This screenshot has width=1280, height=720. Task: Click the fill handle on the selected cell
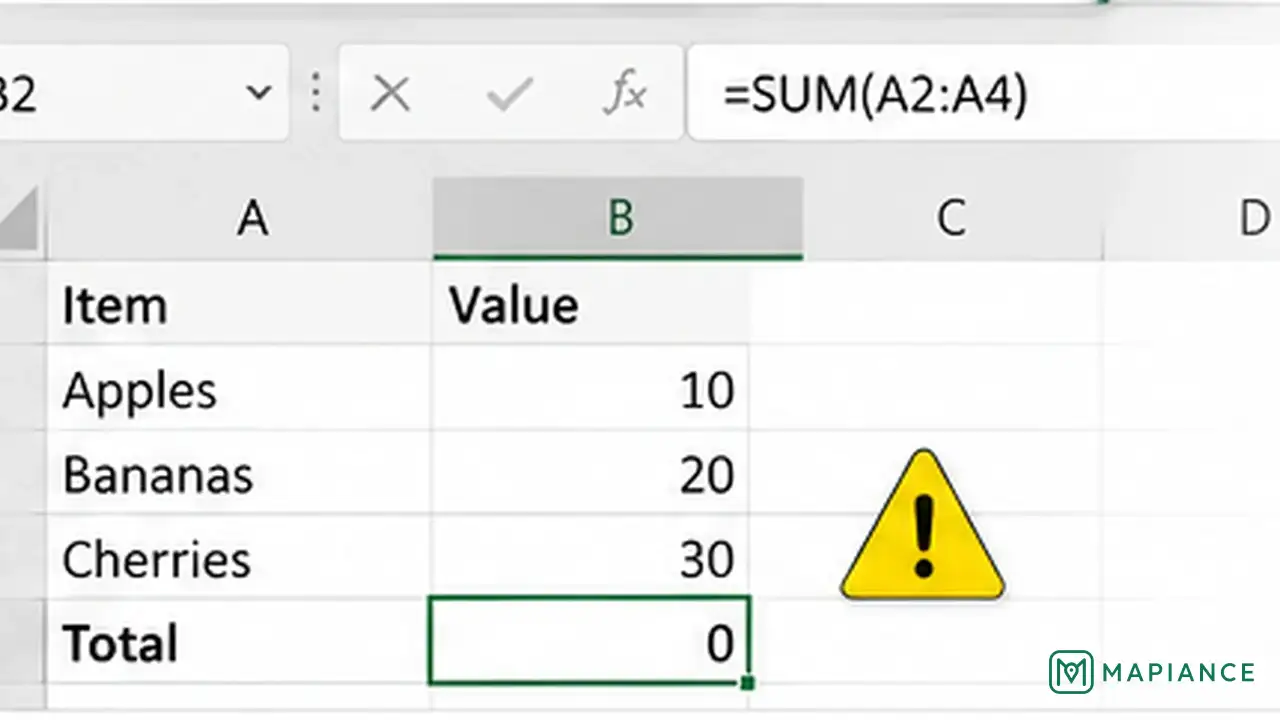[747, 683]
